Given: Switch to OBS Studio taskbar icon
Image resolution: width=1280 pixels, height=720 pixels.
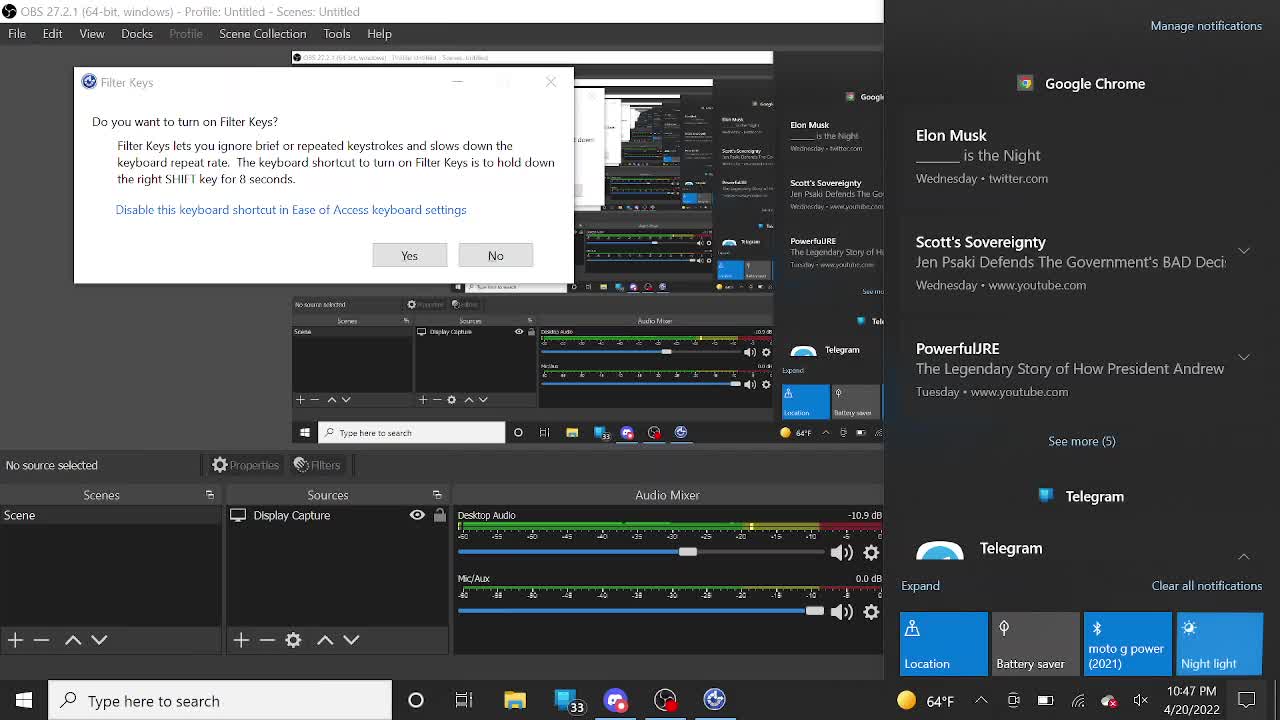Looking at the screenshot, I should coord(665,700).
